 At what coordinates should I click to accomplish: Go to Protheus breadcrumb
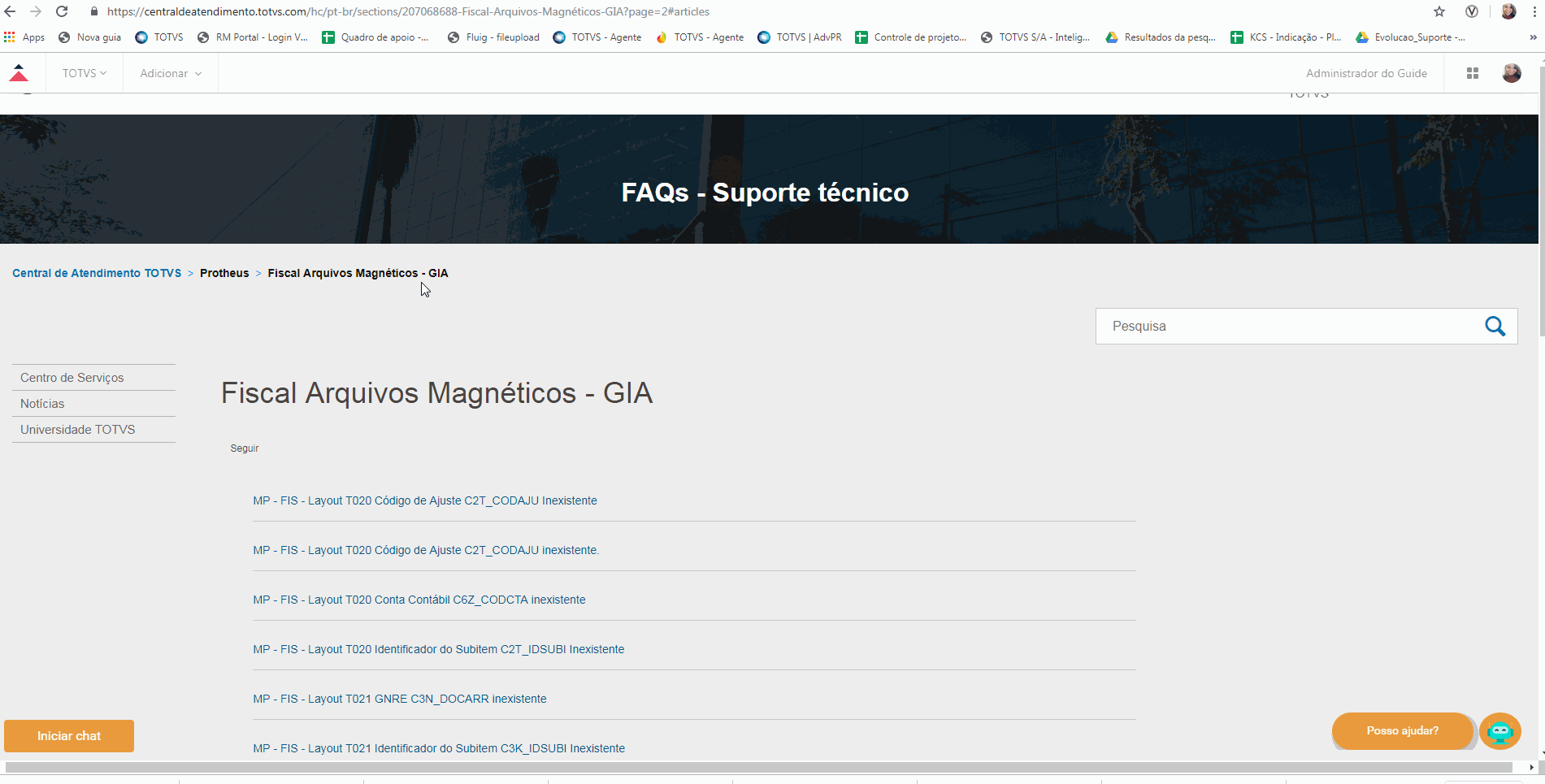click(x=224, y=273)
